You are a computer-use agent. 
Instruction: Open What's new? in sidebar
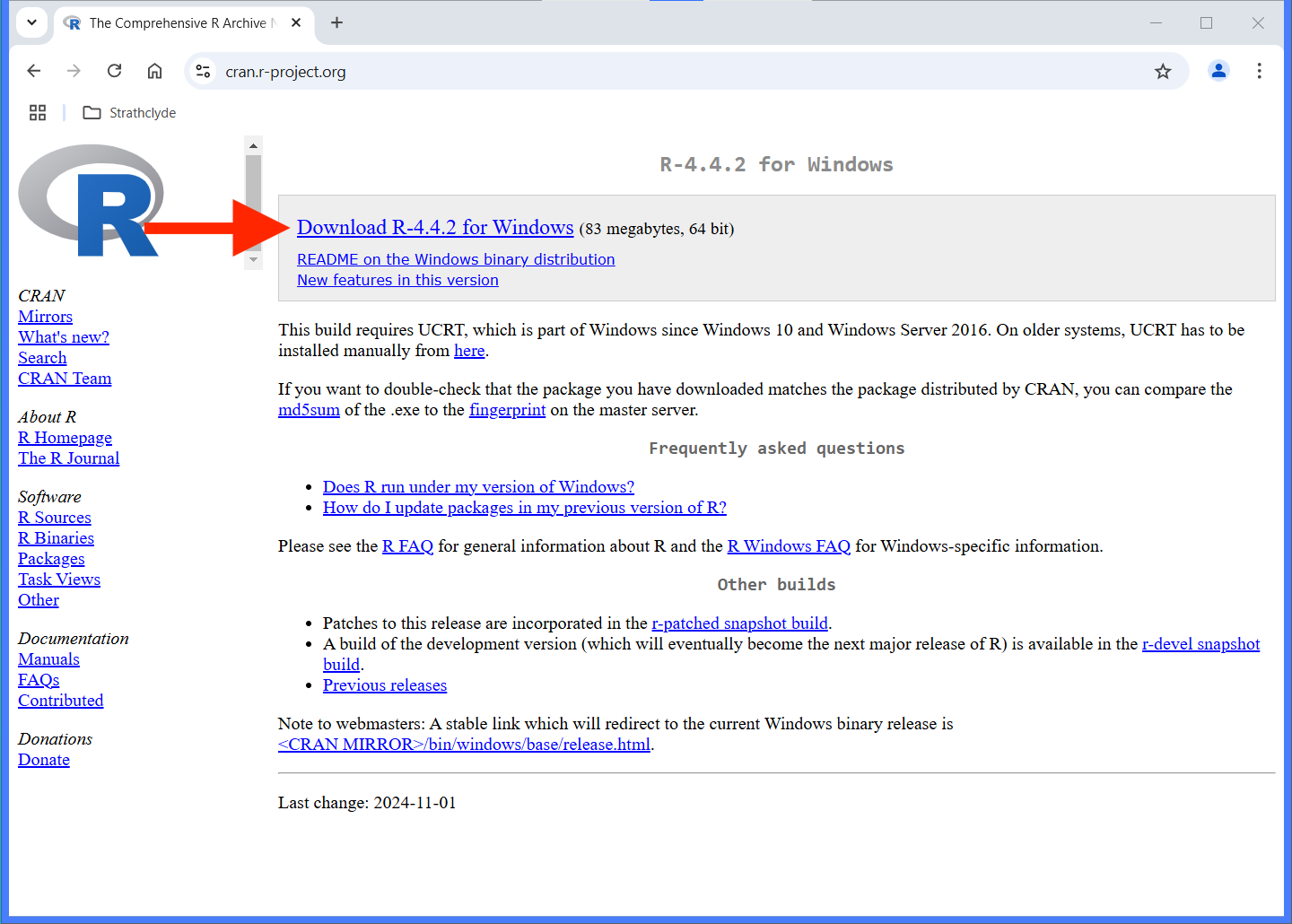[64, 337]
